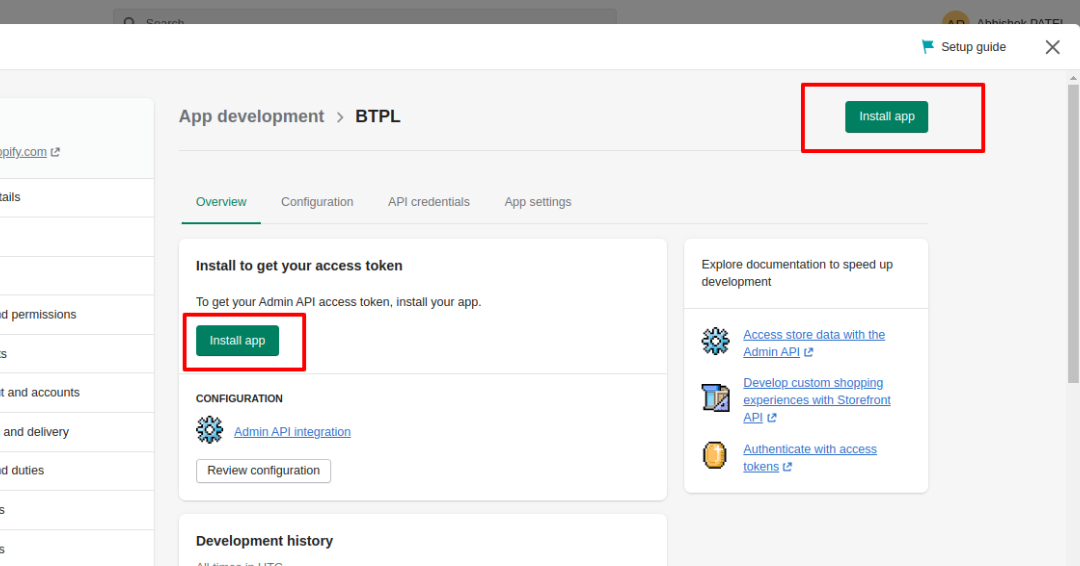Select the store details item in sidebar

coord(76,197)
